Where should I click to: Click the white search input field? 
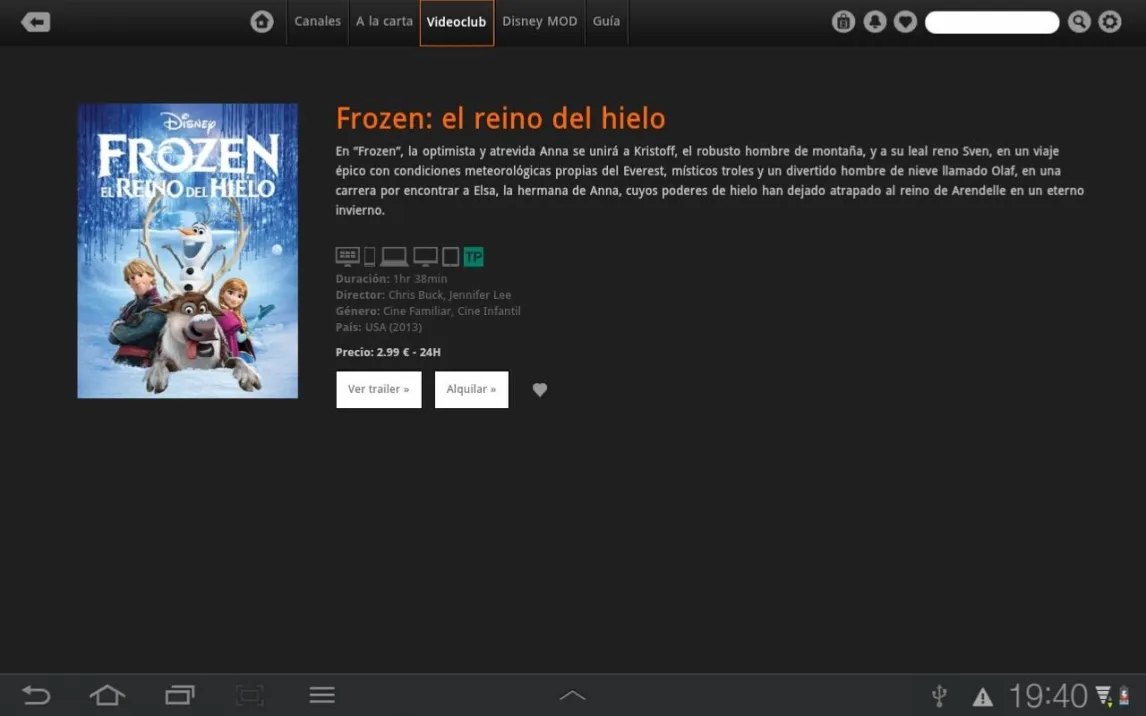coord(991,22)
